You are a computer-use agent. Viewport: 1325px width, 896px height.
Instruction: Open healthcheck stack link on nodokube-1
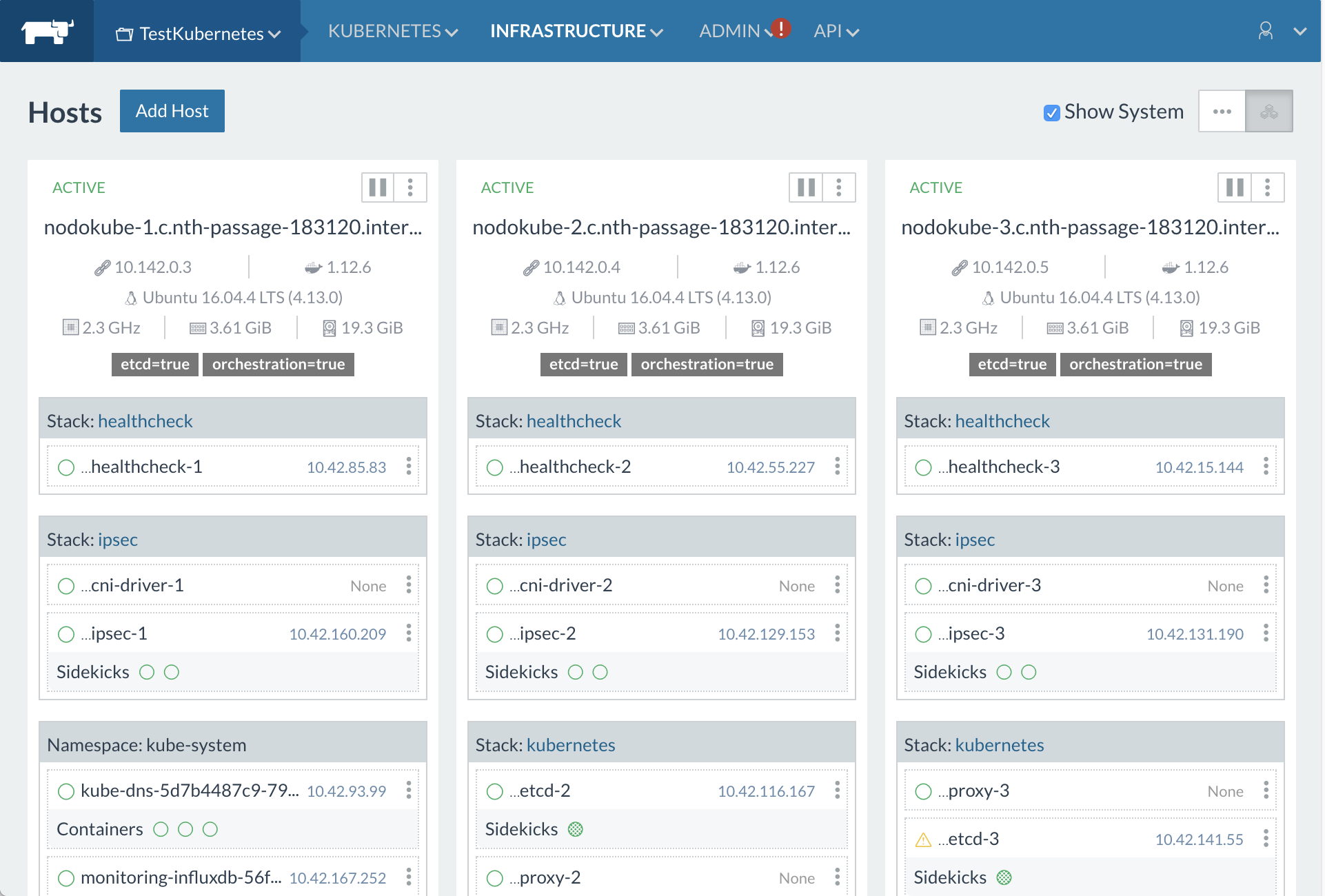[x=145, y=421]
